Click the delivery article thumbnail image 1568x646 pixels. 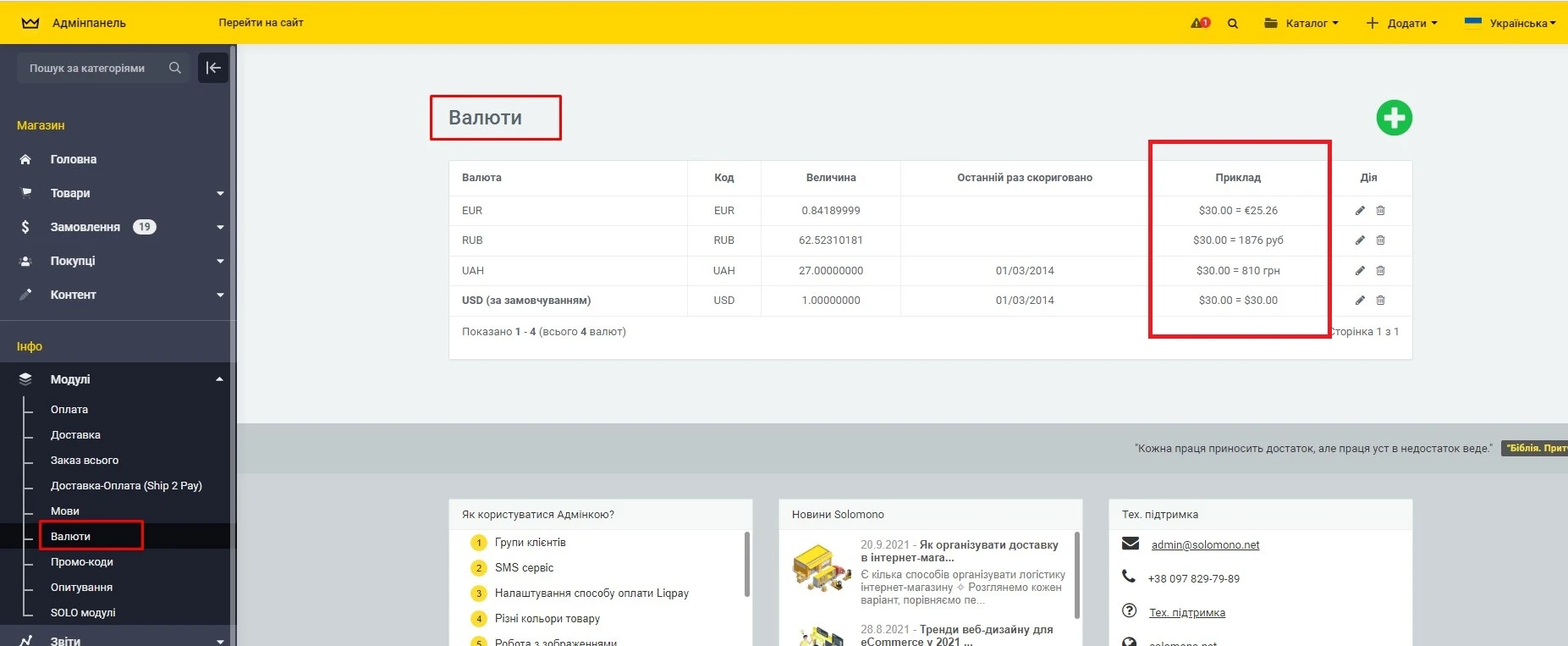(822, 568)
